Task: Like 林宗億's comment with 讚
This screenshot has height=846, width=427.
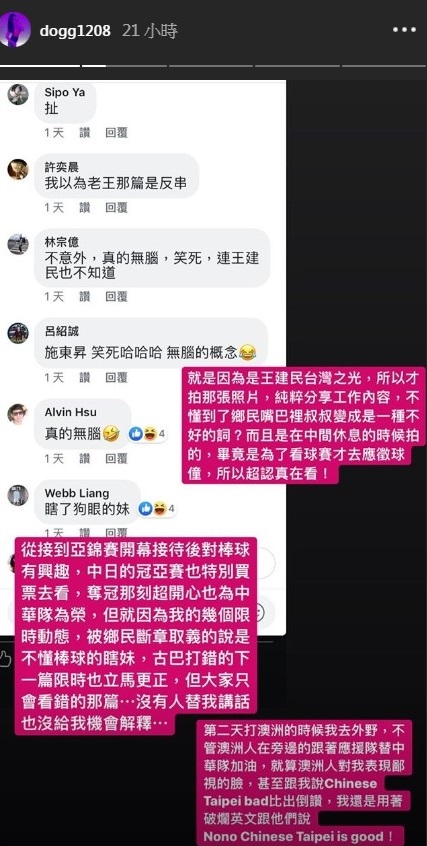Action: tap(85, 296)
